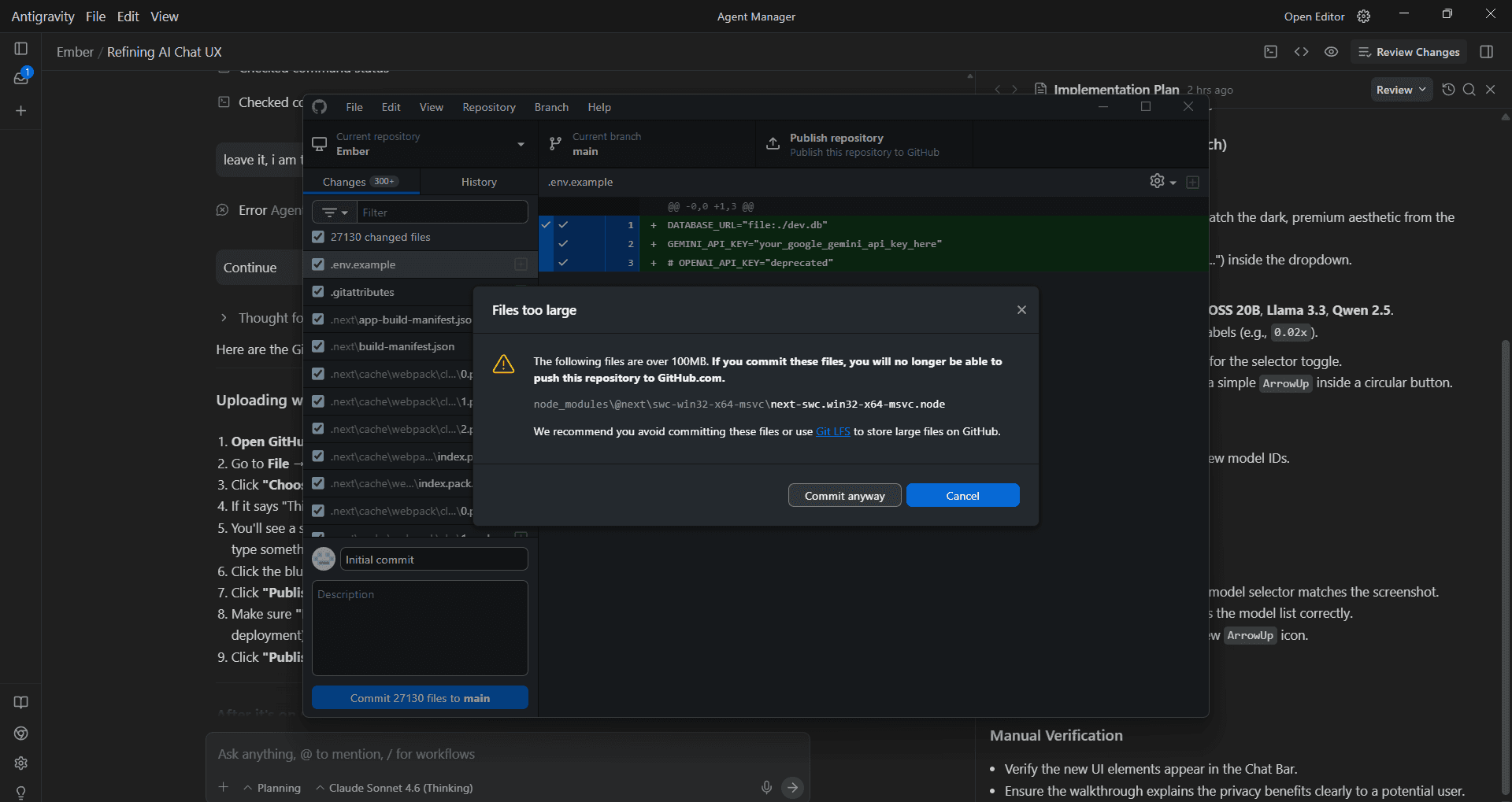The width and height of the screenshot is (1512, 802).
Task: Select the Changes tab
Action: [361, 182]
